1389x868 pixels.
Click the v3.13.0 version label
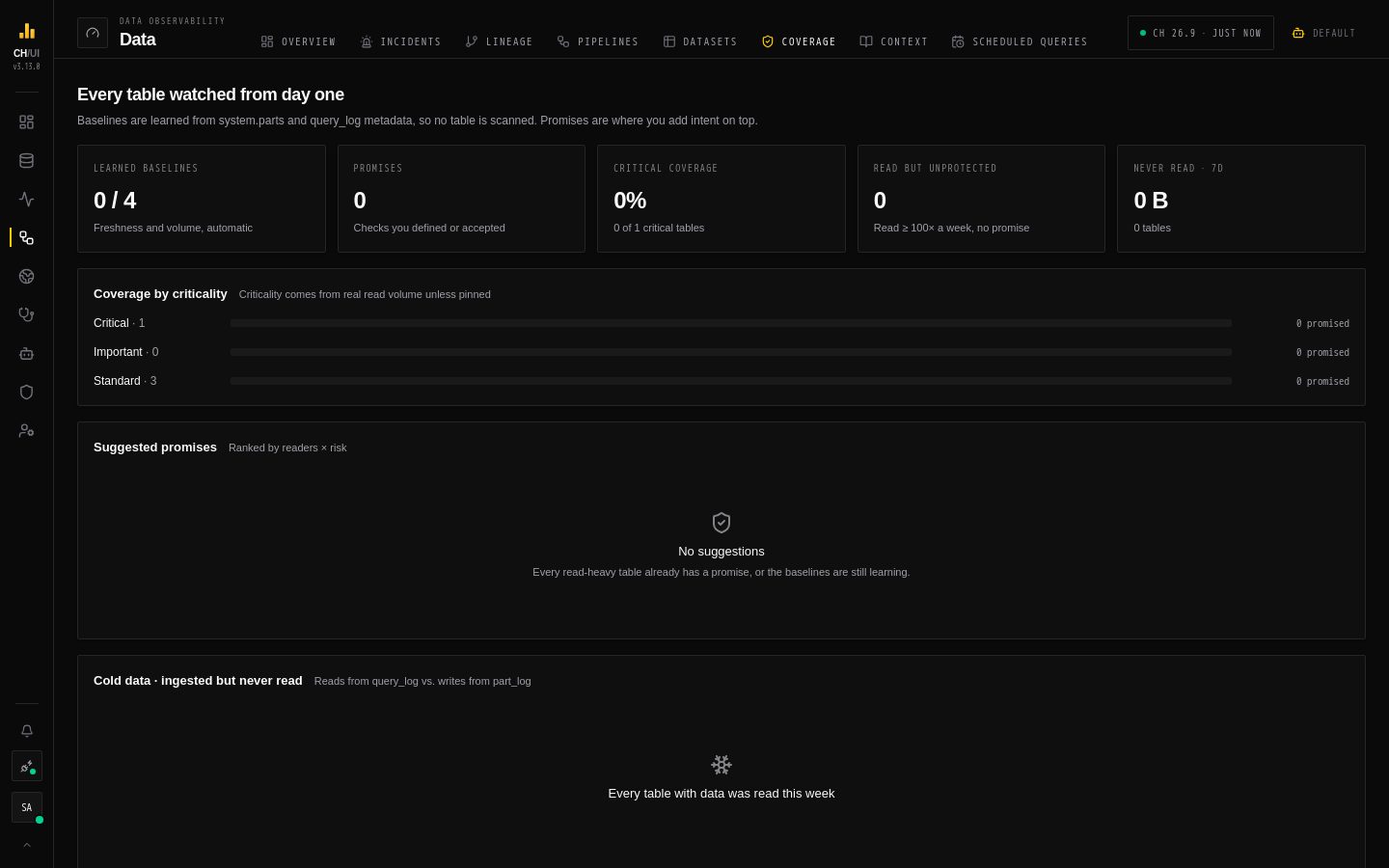click(27, 67)
